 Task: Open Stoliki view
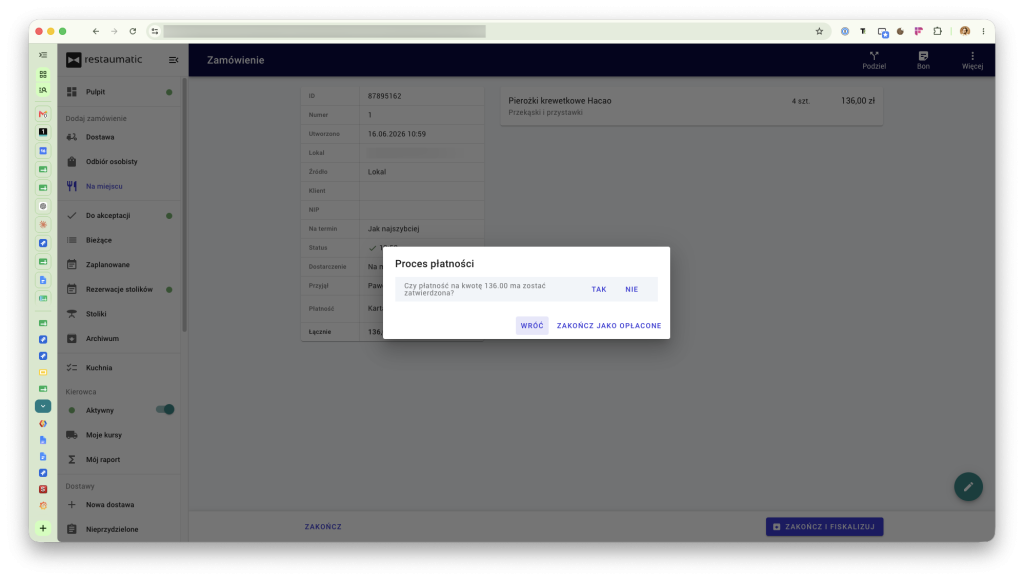click(119, 314)
